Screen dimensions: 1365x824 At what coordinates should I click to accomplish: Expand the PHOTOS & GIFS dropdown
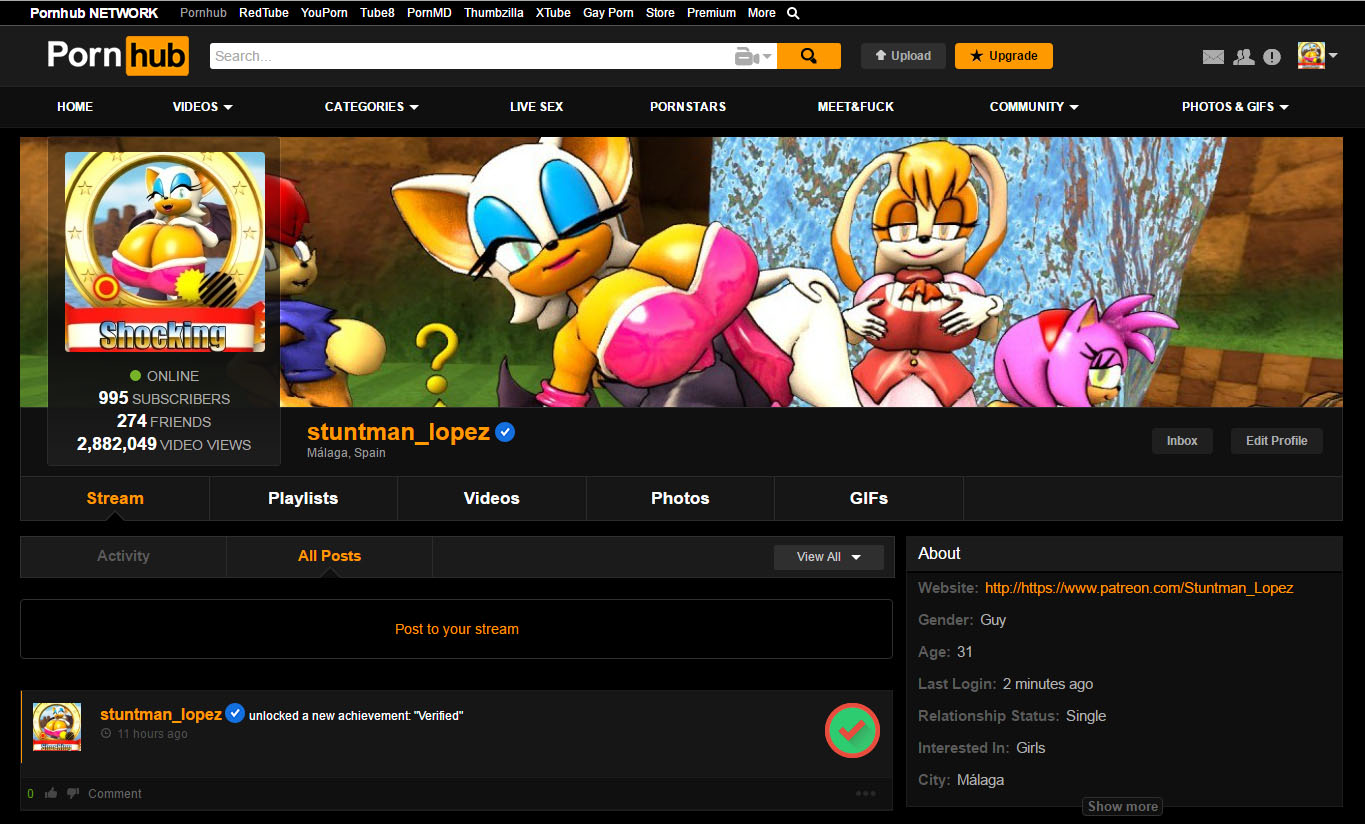click(x=1235, y=107)
